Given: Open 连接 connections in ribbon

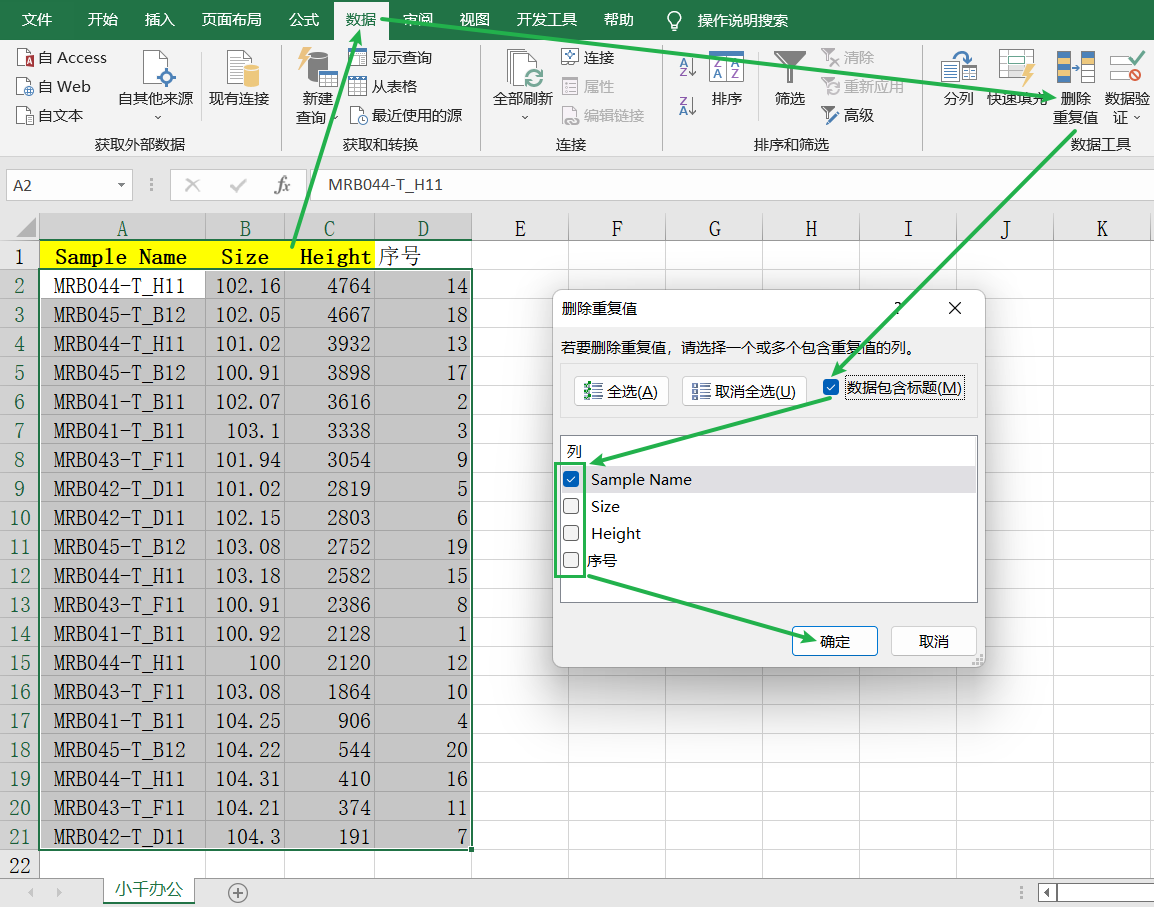Looking at the screenshot, I should (588, 57).
